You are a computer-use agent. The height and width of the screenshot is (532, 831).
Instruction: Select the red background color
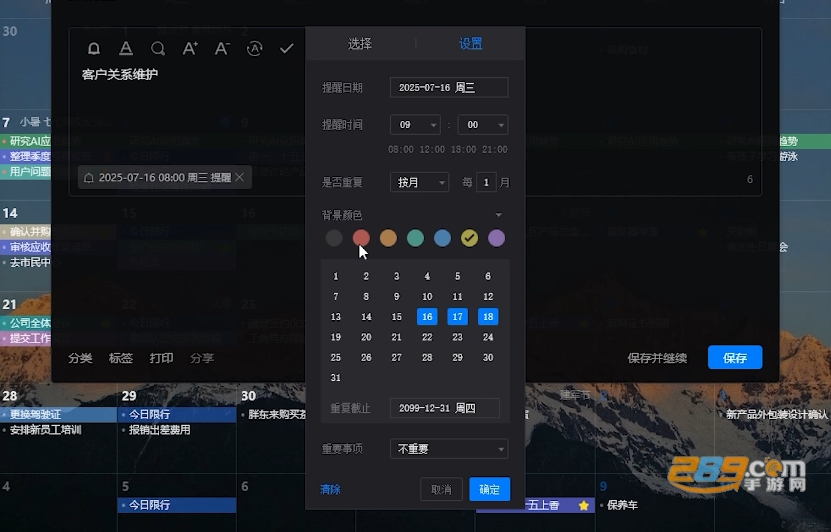361,238
